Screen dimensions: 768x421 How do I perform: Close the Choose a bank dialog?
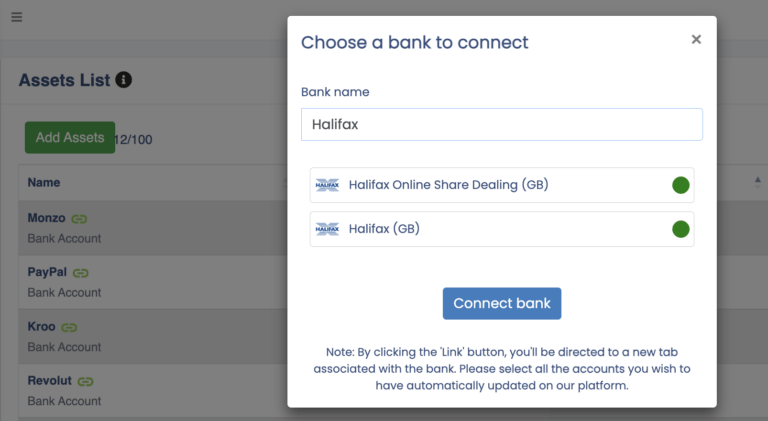tap(696, 39)
